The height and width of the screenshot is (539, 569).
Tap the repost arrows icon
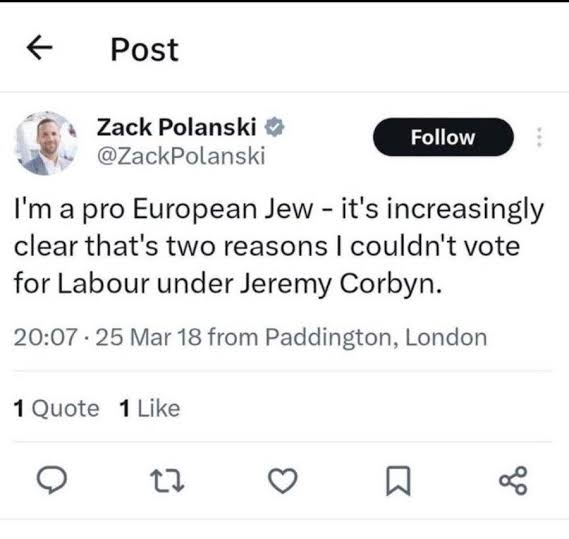click(167, 481)
